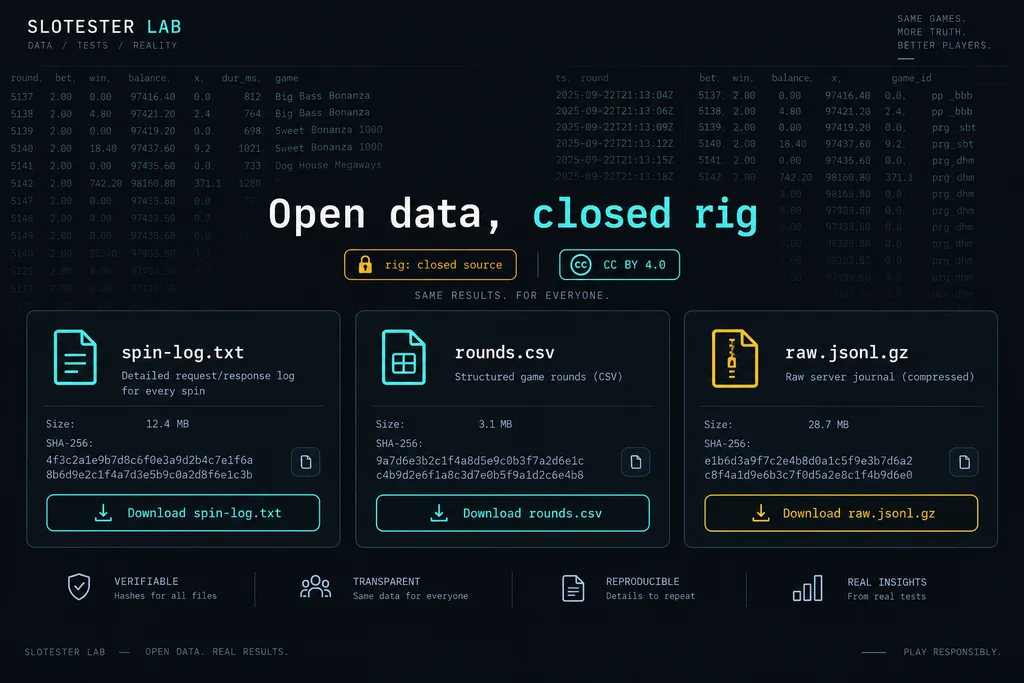1024x683 pixels.
Task: Click 'OPEN DATA. REAL RESULTS.' footer text
Action: (x=216, y=652)
